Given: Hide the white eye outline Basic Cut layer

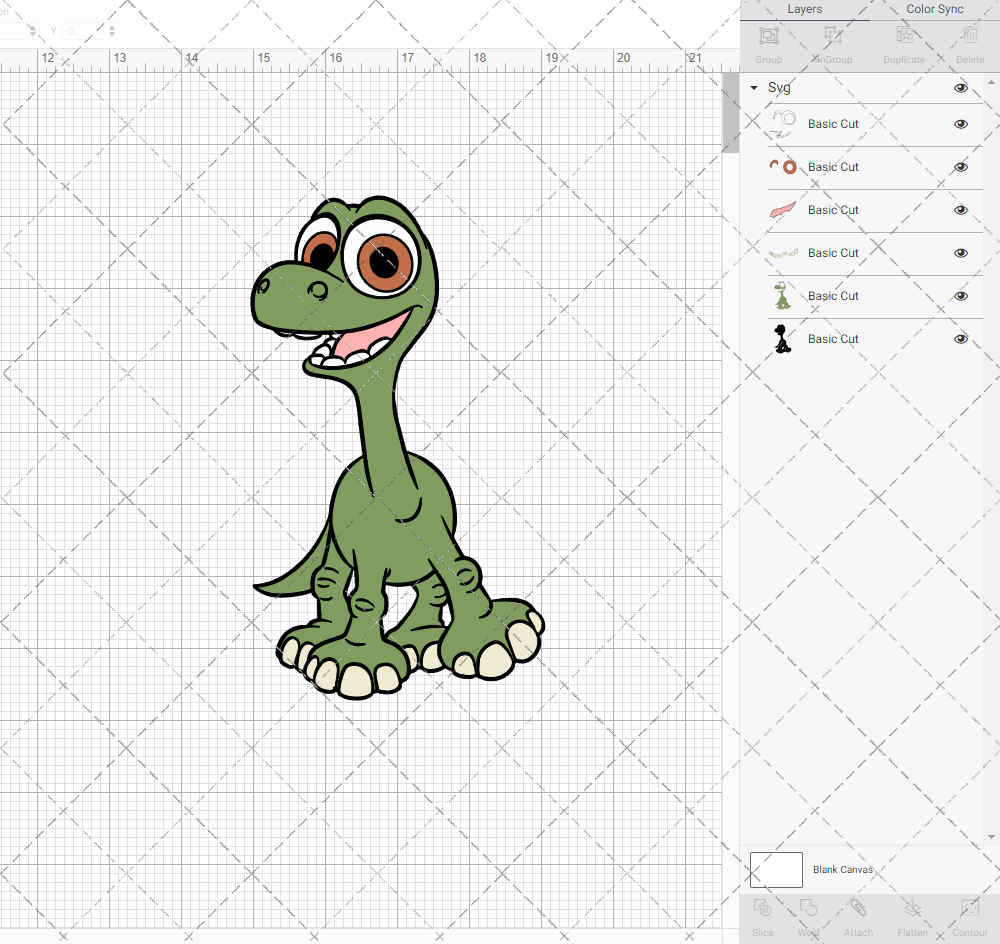Looking at the screenshot, I should (961, 124).
